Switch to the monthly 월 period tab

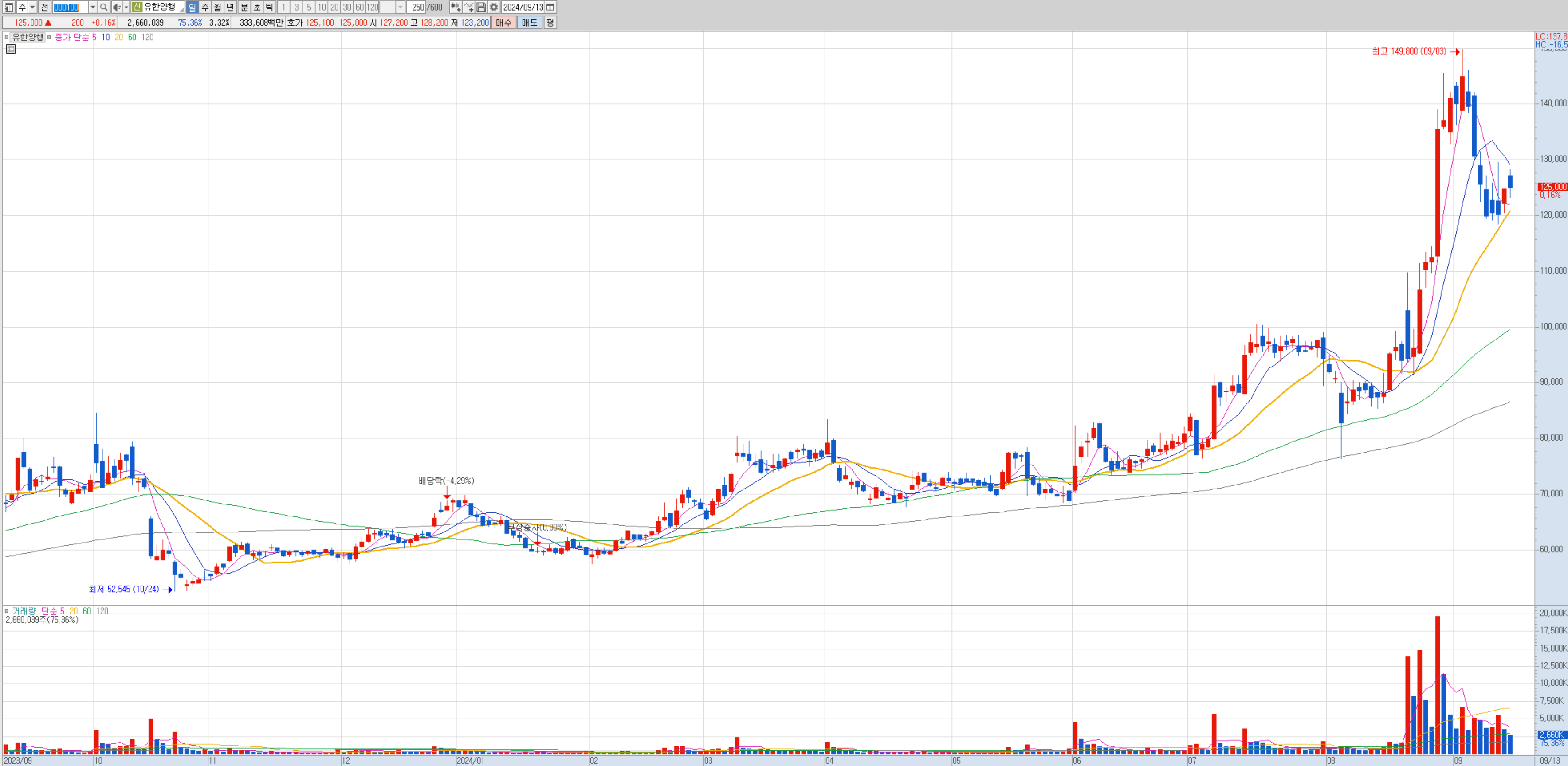pyautogui.click(x=217, y=7)
